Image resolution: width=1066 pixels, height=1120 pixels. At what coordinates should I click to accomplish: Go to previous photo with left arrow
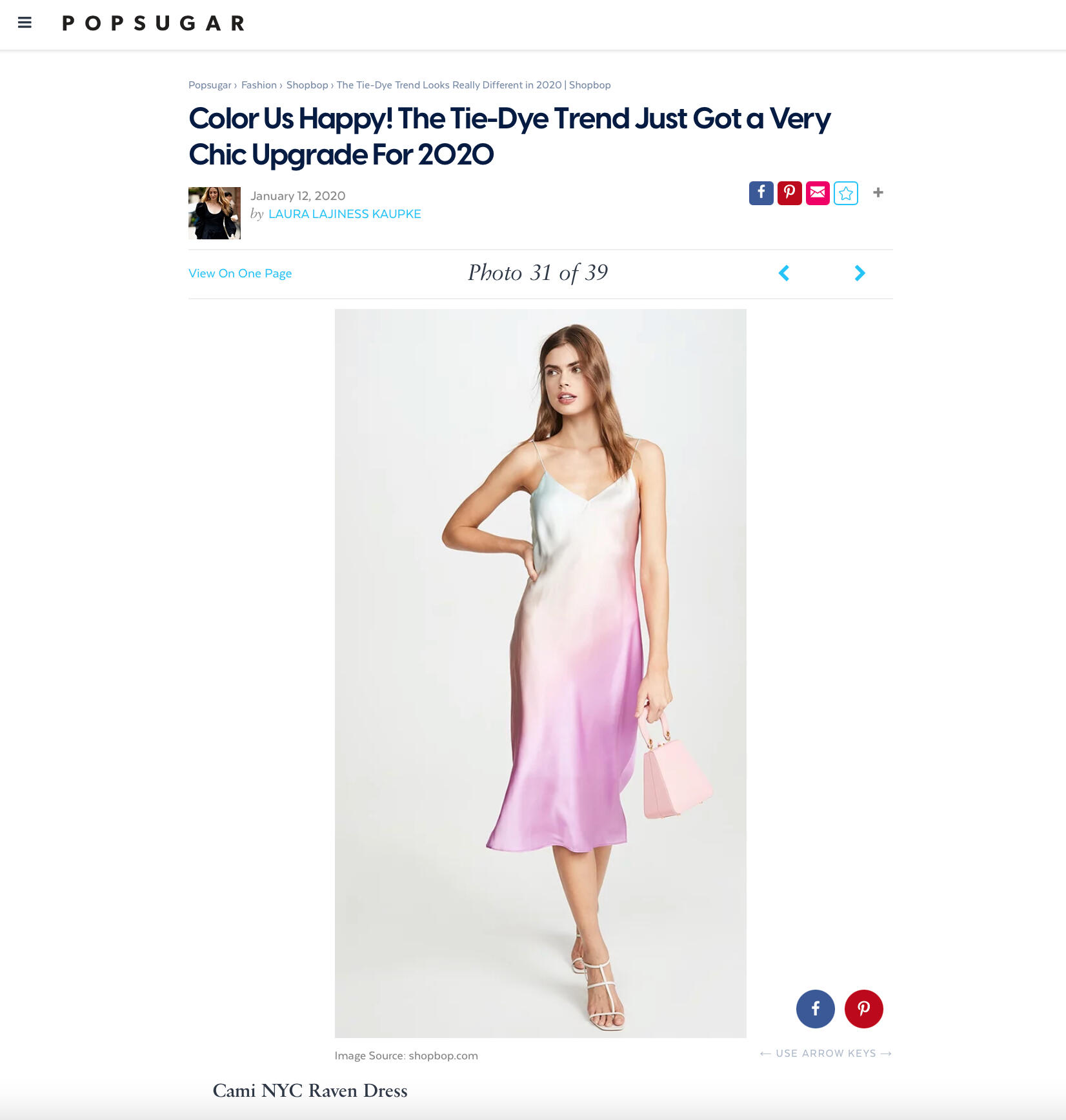click(x=783, y=273)
